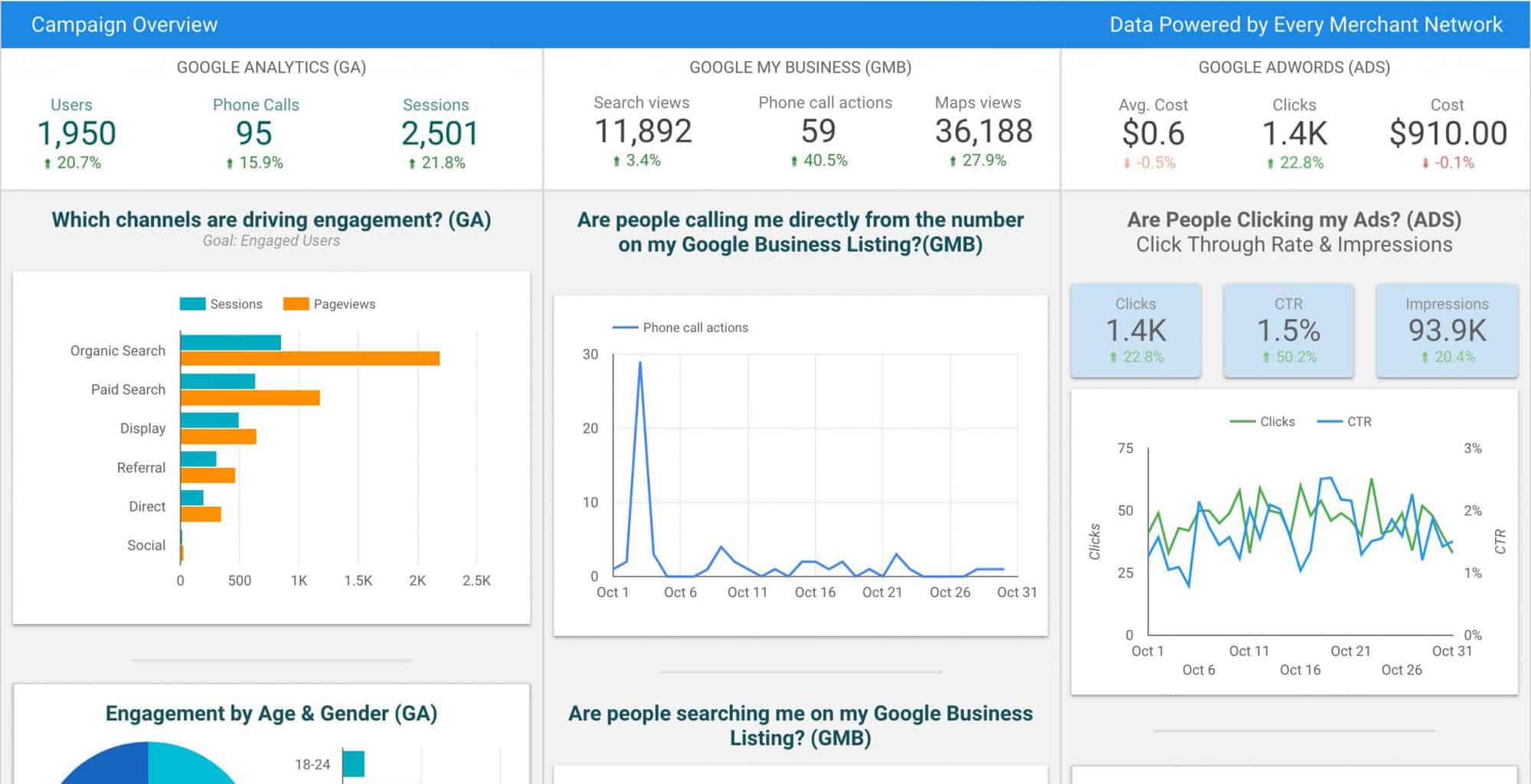Select the header Clicks 1.4K metric
The image size is (1531, 784).
[x=1294, y=134]
